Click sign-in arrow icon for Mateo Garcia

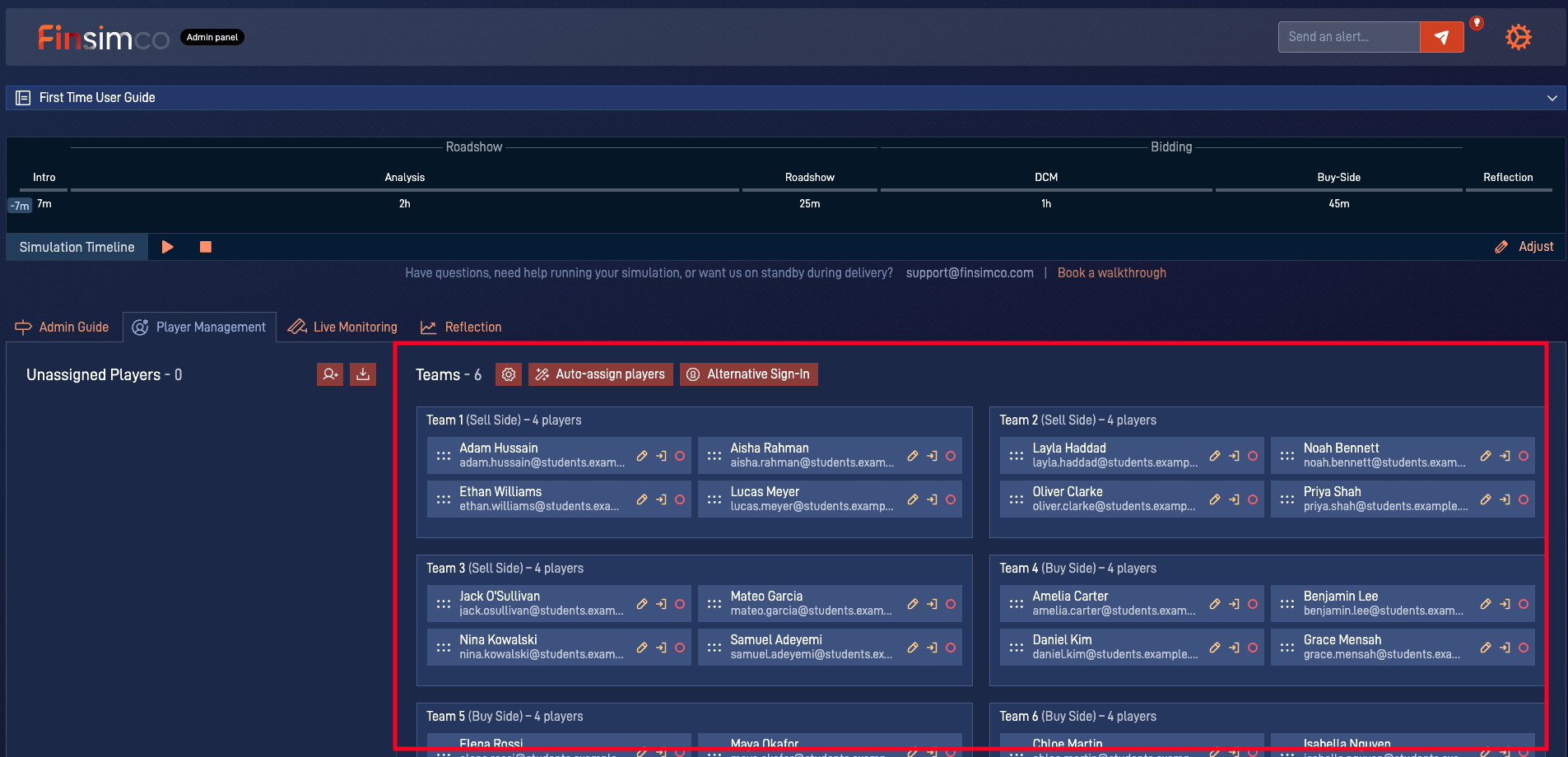[x=933, y=604]
